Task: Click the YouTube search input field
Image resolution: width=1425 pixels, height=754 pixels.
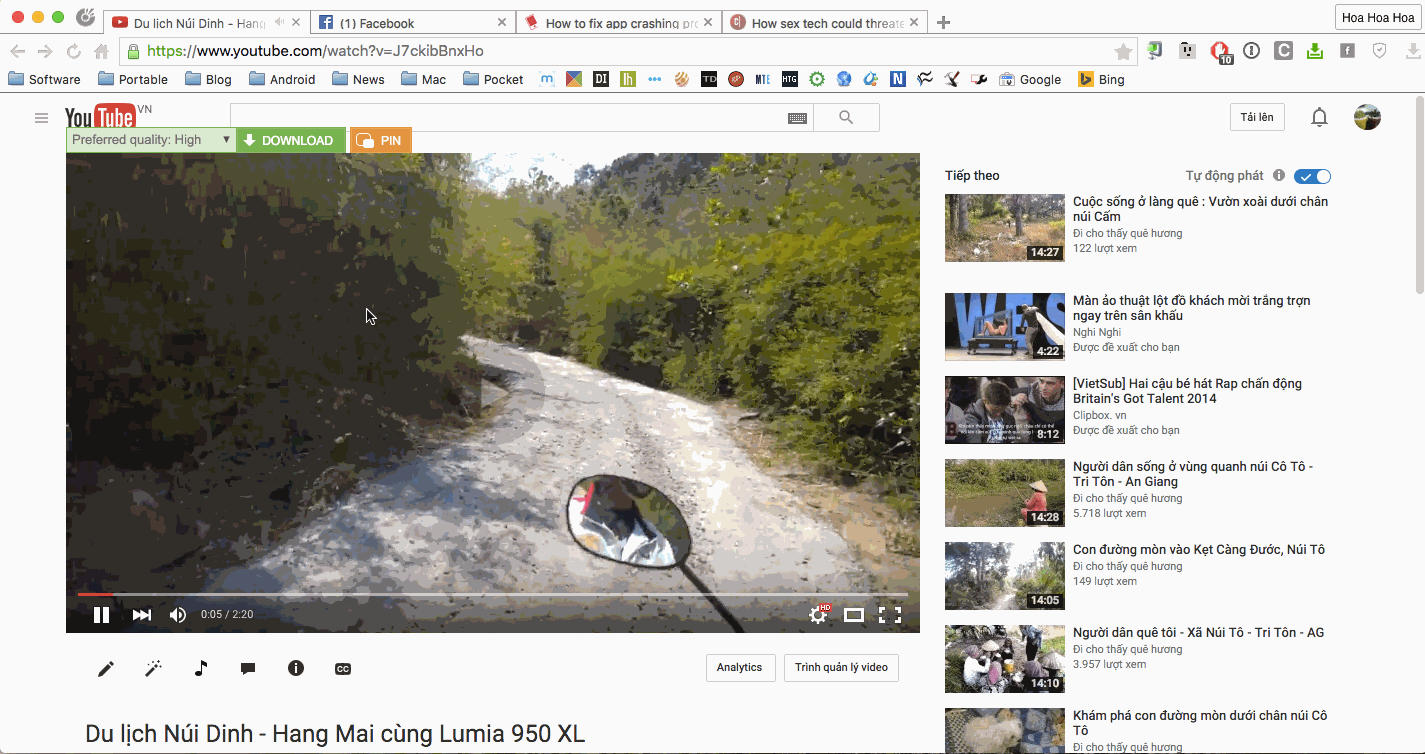Action: click(x=506, y=118)
